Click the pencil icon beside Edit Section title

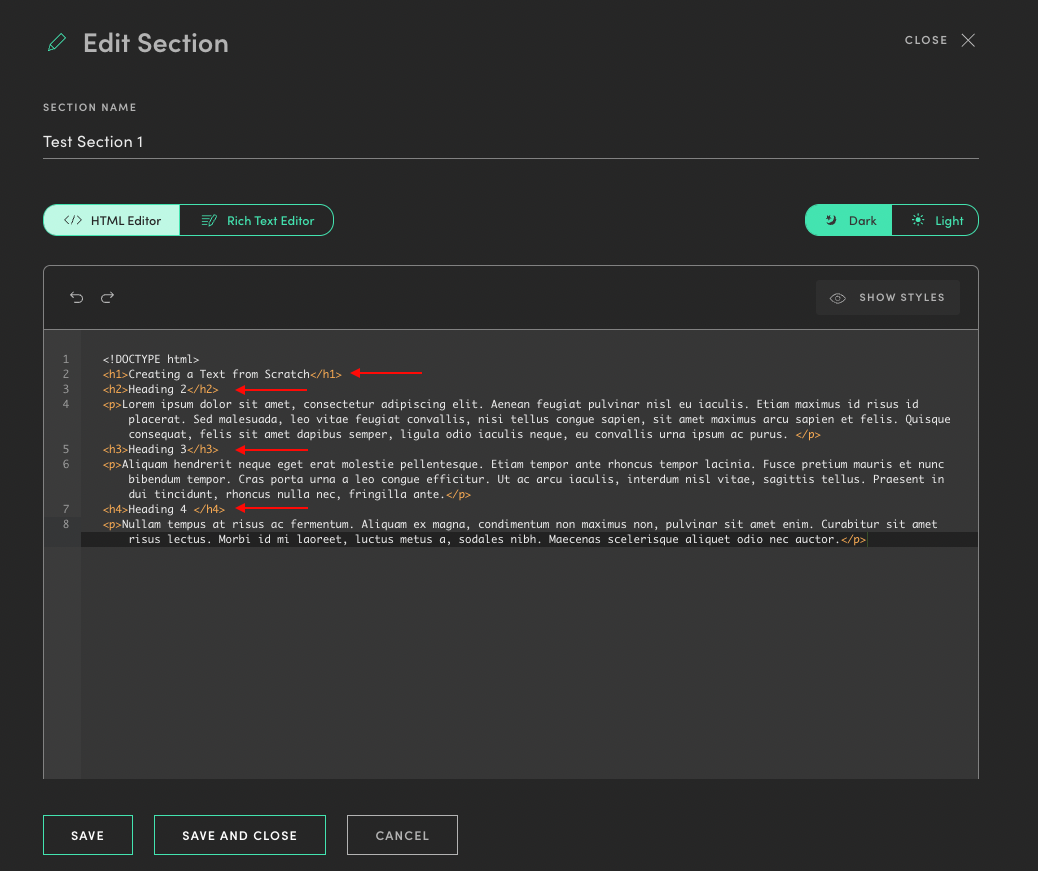click(57, 42)
